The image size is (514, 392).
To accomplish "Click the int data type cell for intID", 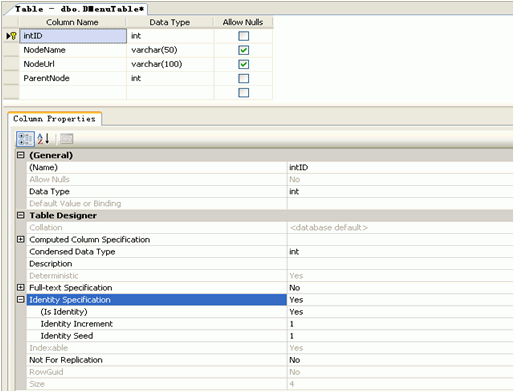I will click(x=170, y=36).
